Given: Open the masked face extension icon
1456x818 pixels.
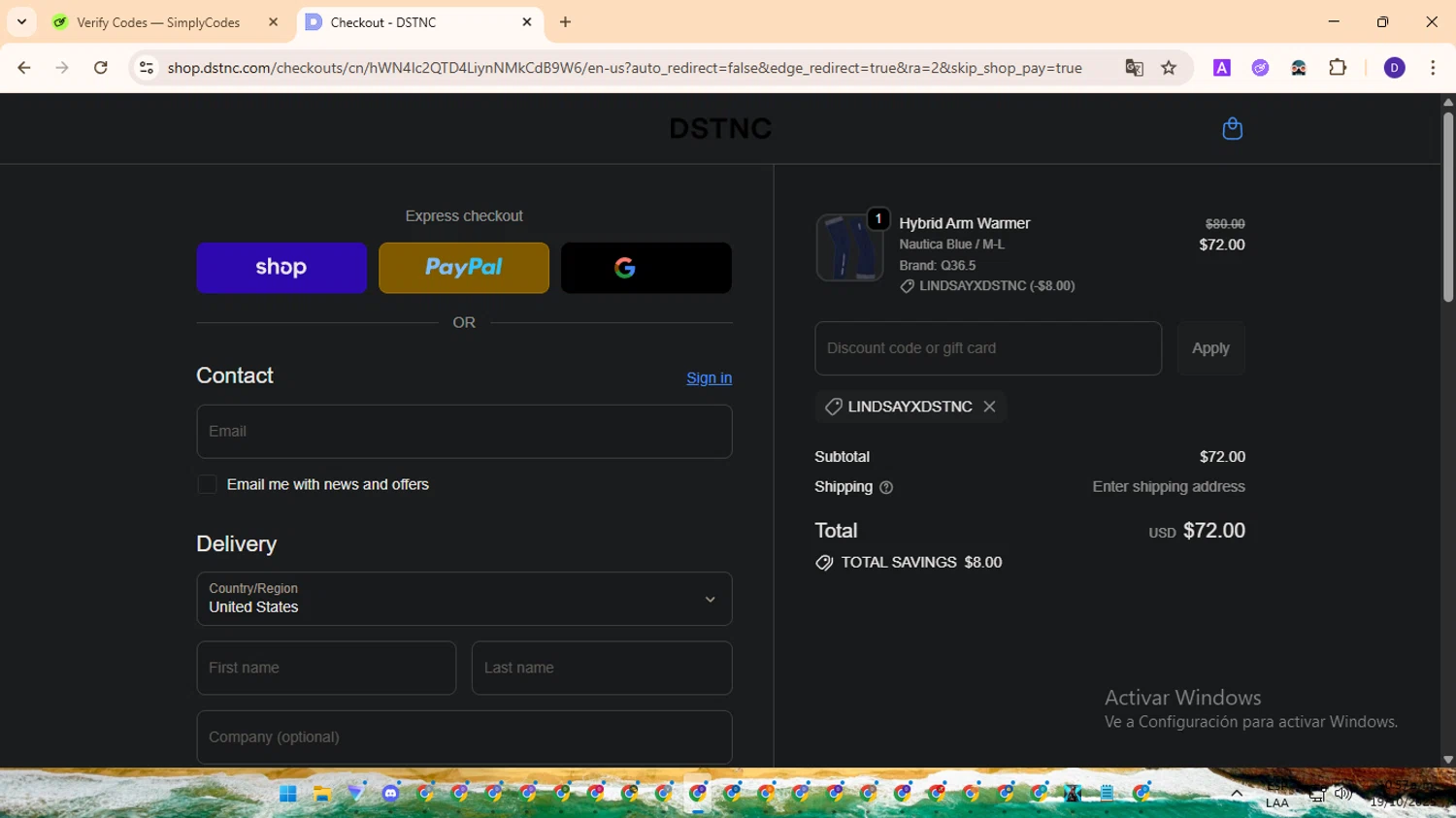Looking at the screenshot, I should (x=1299, y=68).
